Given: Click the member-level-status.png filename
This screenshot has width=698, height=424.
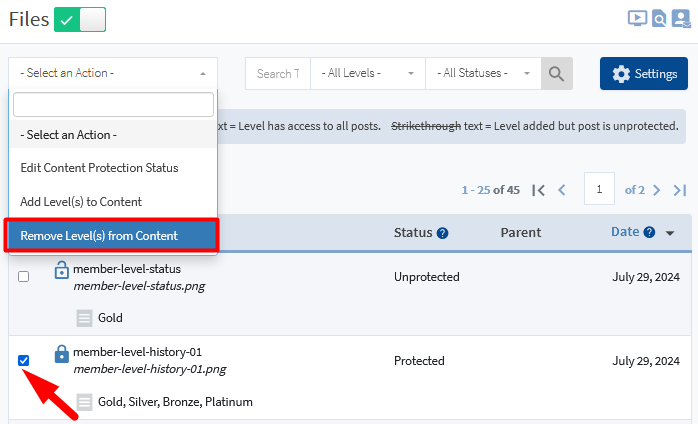Looking at the screenshot, I should 139,286.
